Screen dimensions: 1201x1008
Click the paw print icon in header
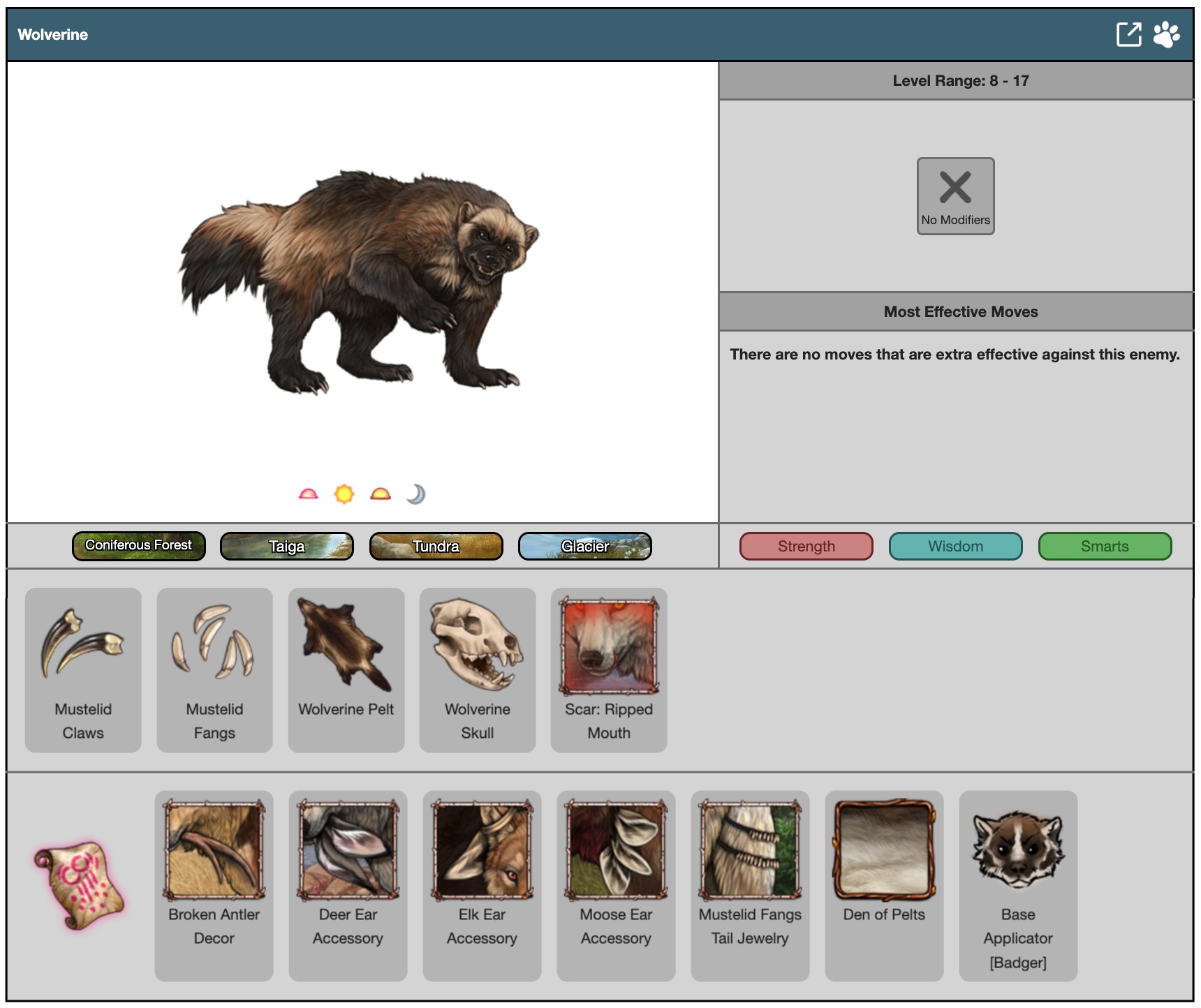coord(1166,34)
